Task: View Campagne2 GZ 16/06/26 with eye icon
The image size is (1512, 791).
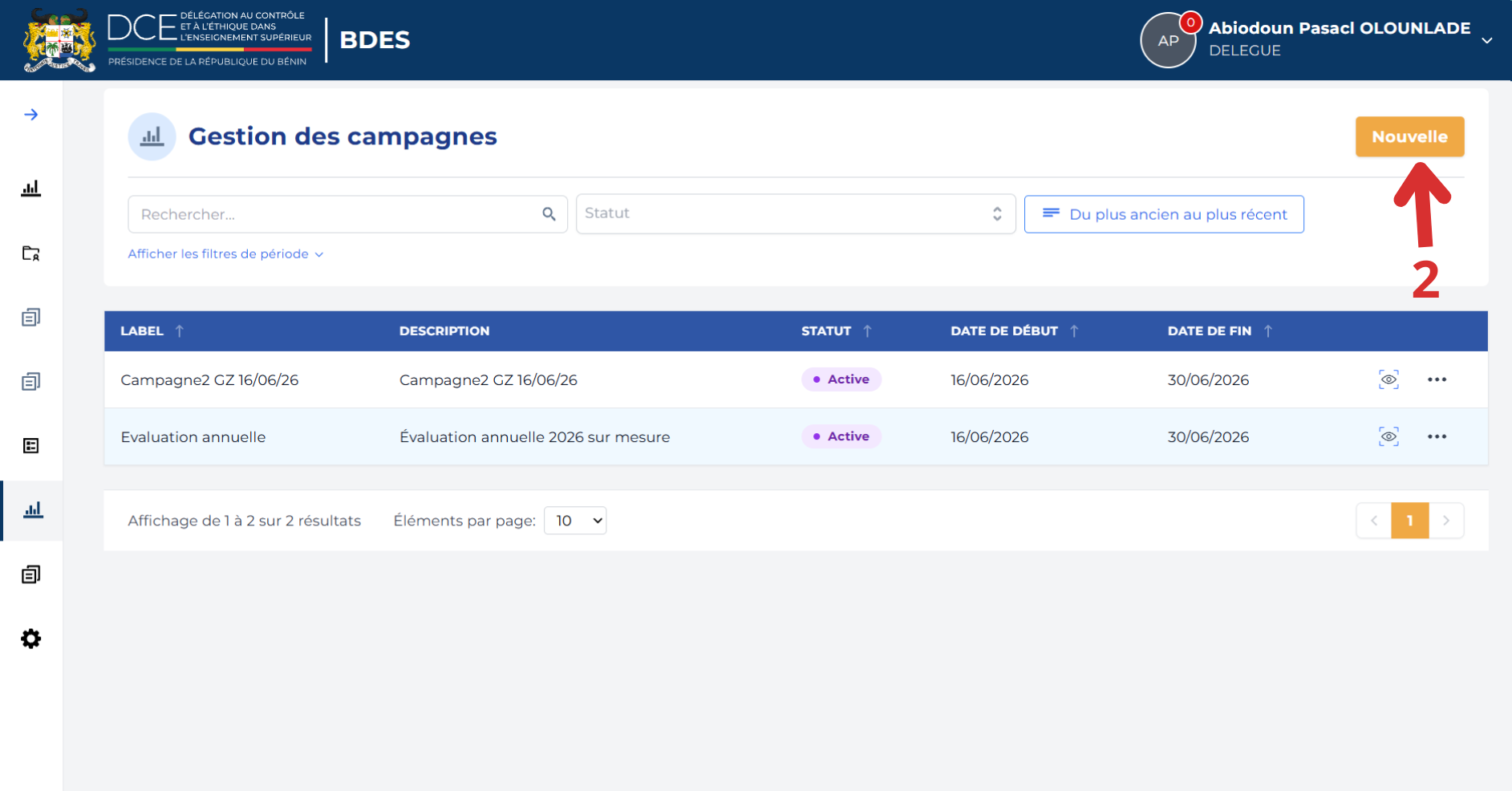Action: [1388, 379]
